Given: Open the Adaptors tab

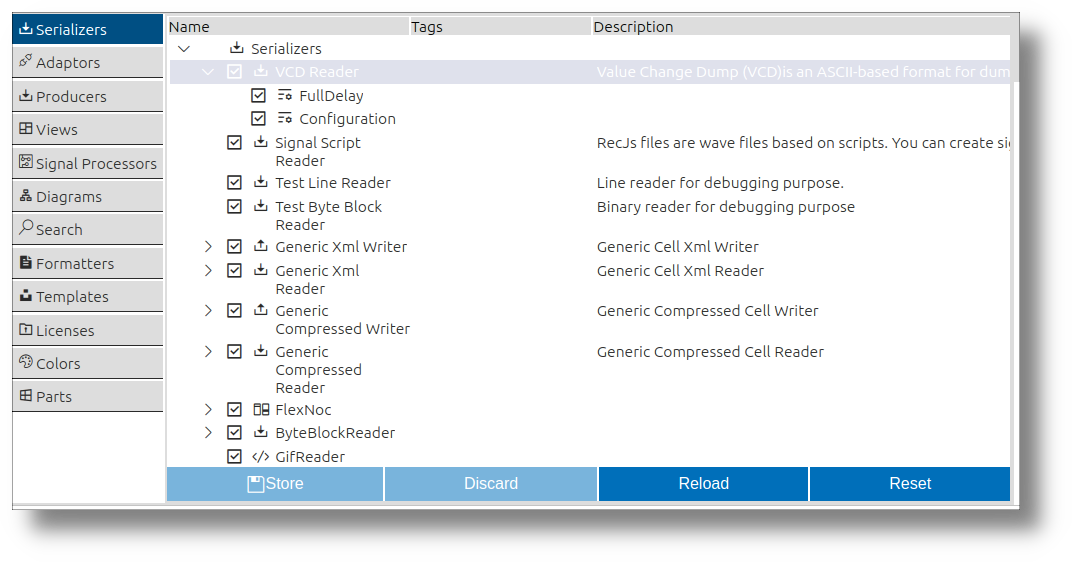Looking at the screenshot, I should pos(88,62).
